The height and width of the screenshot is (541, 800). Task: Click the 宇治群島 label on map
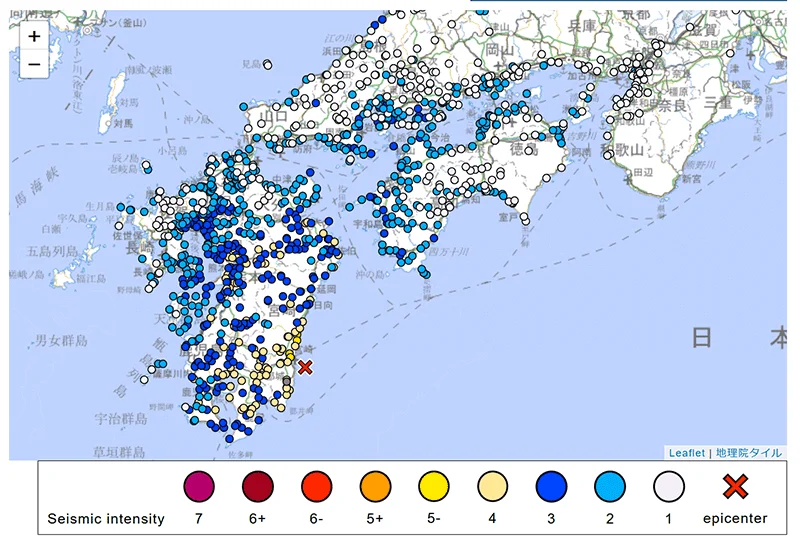point(121,419)
